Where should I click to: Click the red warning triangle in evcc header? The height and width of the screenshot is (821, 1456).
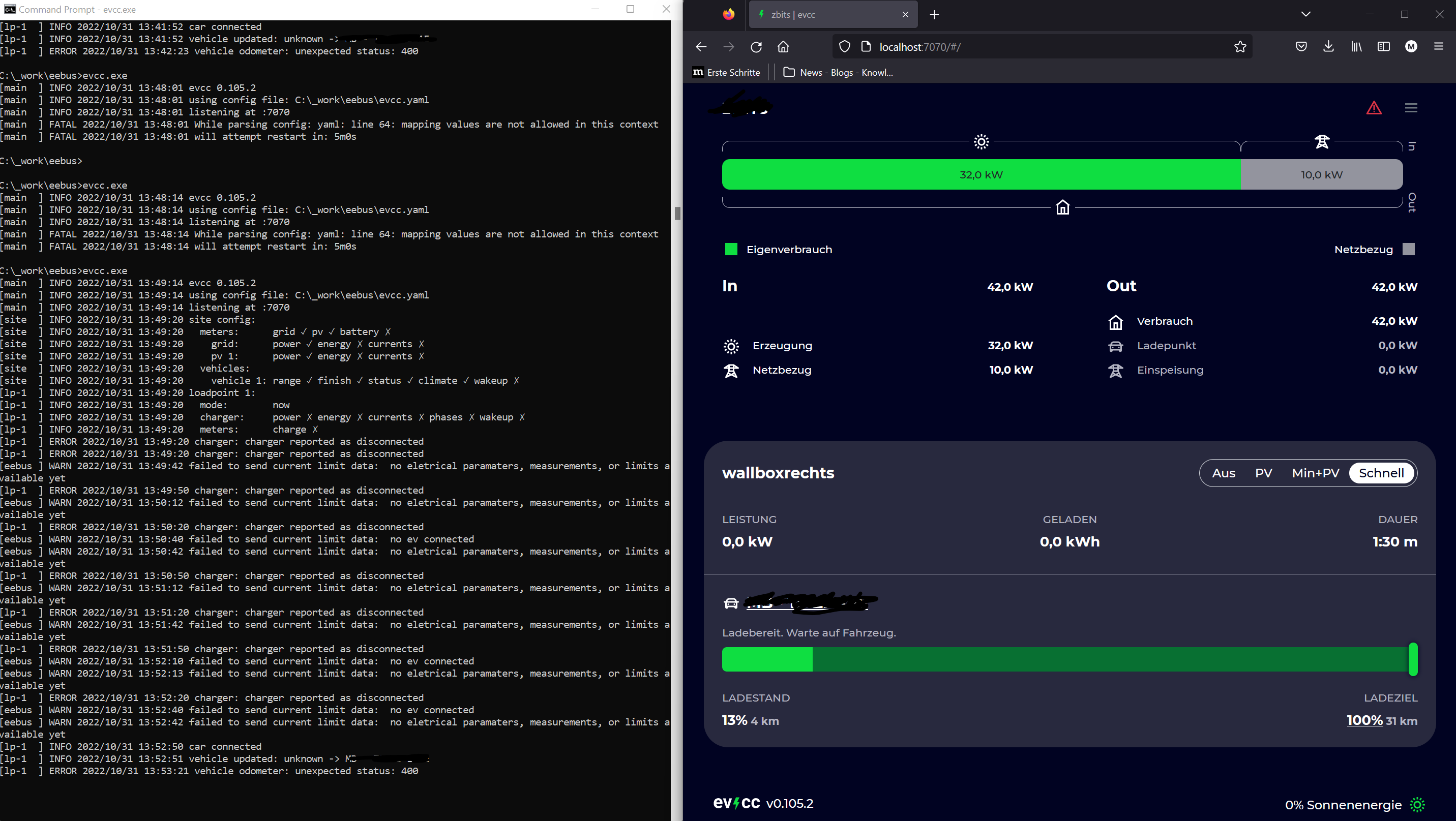1375,107
